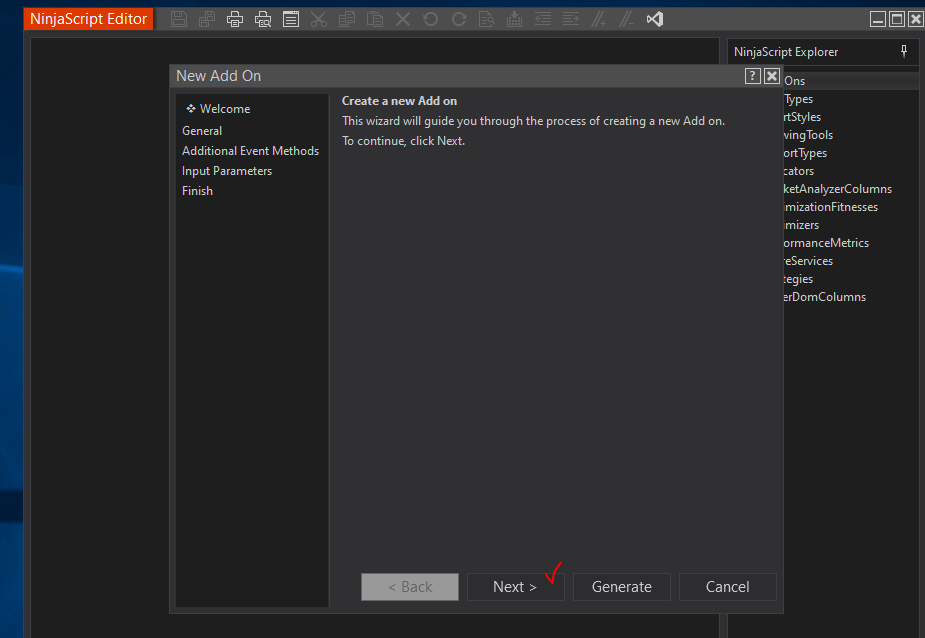
Task: Click the Uncomment Selection icon
Action: [626, 19]
